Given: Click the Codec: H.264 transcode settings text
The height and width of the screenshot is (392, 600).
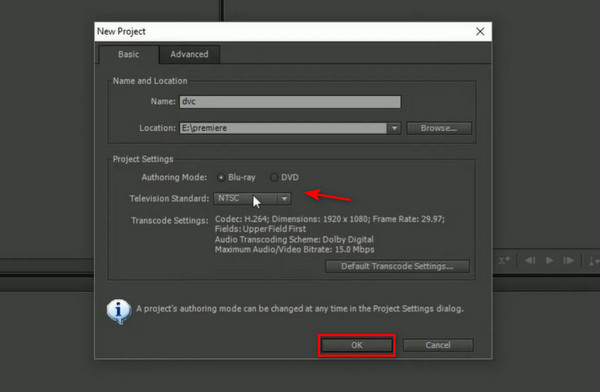Looking at the screenshot, I should pyautogui.click(x=329, y=219).
